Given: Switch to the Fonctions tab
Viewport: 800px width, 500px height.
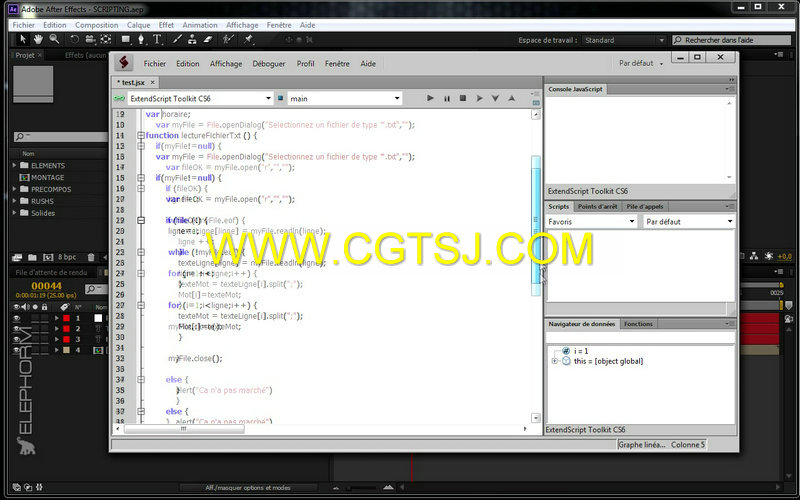Looking at the screenshot, I should [638, 324].
